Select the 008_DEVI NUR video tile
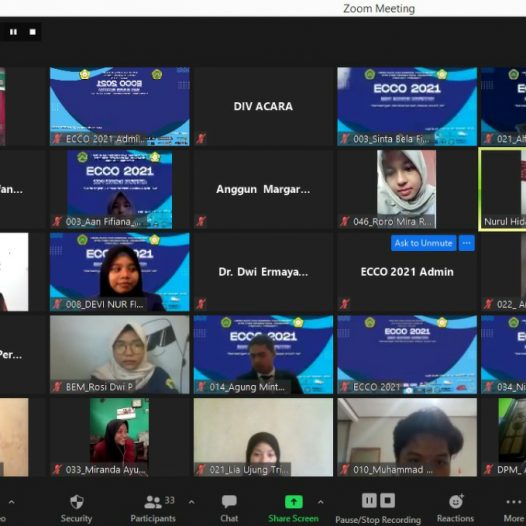526x526 pixels. [x=120, y=272]
